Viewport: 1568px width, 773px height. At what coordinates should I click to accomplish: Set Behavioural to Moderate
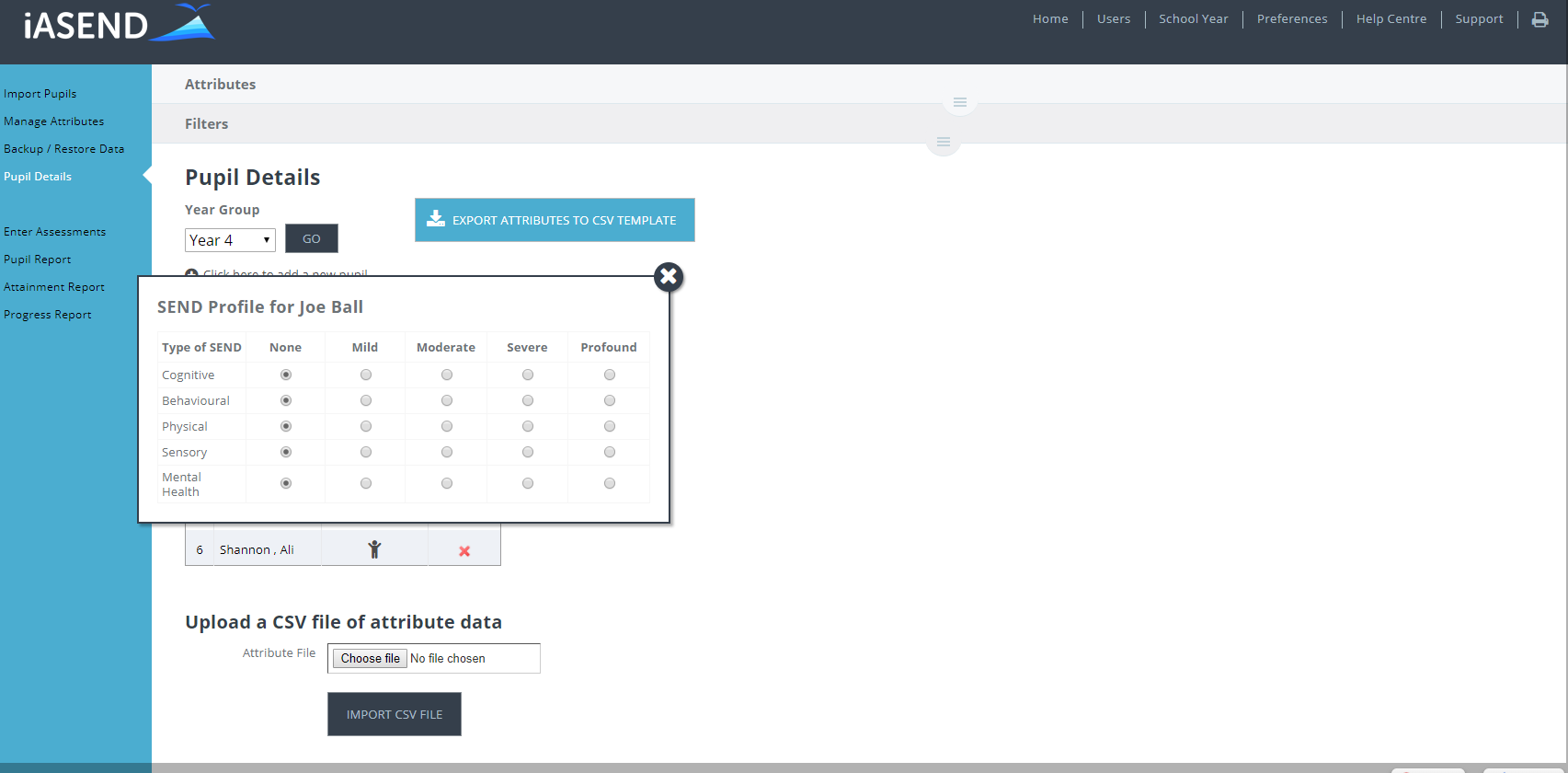[447, 400]
